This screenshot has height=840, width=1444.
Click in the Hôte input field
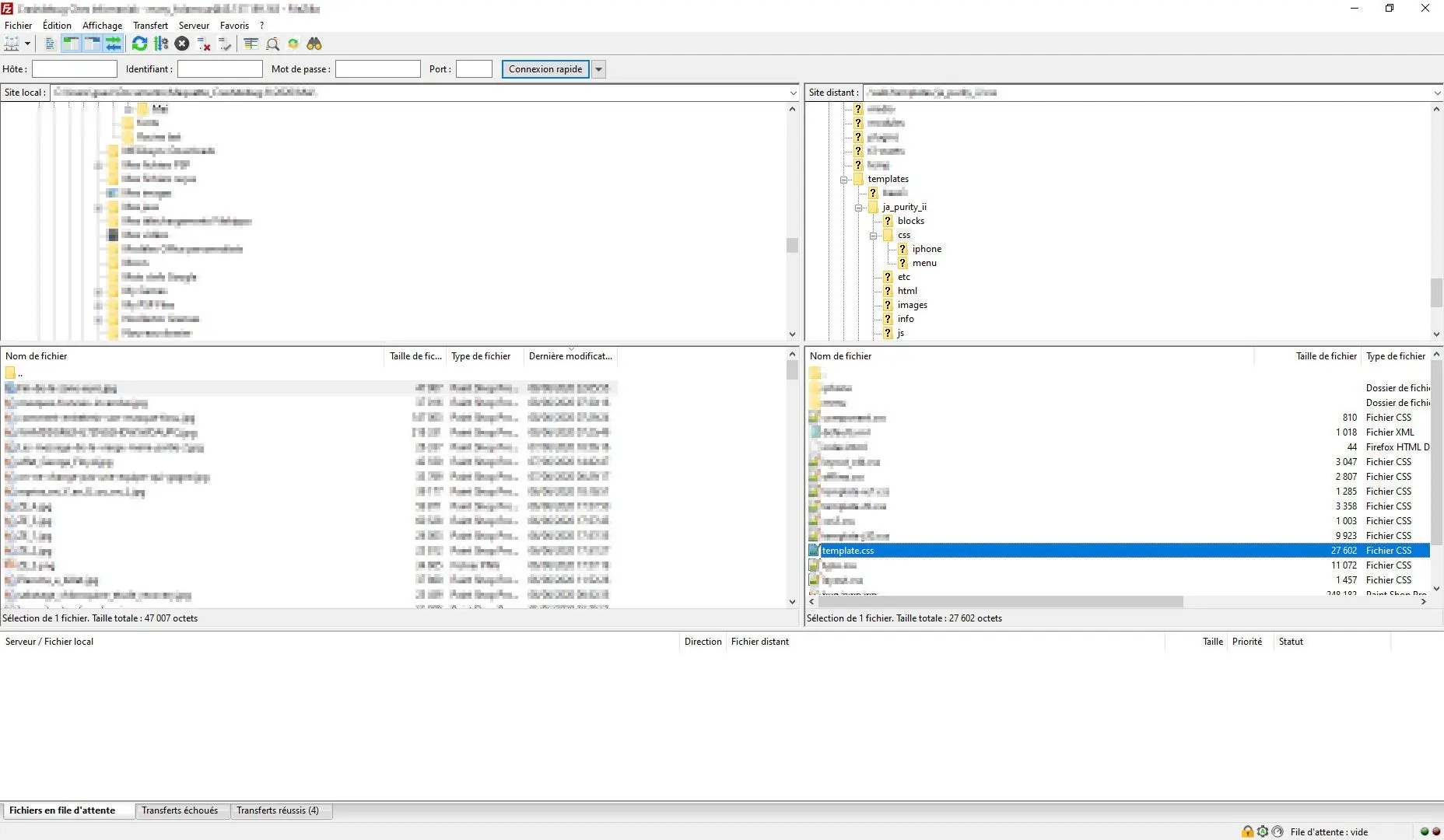[74, 69]
